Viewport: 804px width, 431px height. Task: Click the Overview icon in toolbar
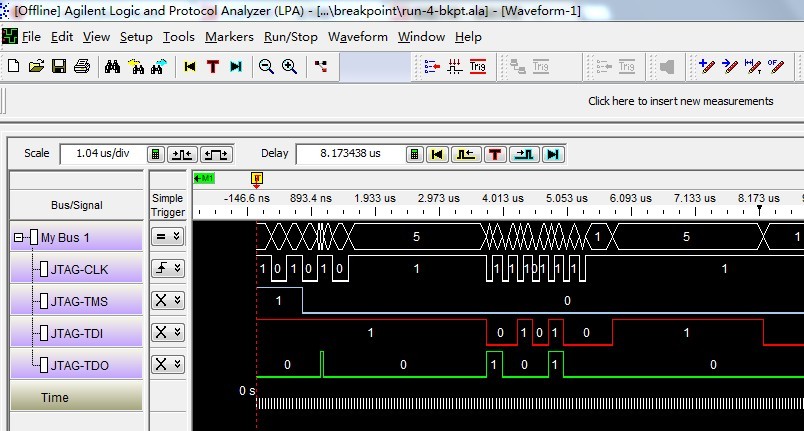321,66
